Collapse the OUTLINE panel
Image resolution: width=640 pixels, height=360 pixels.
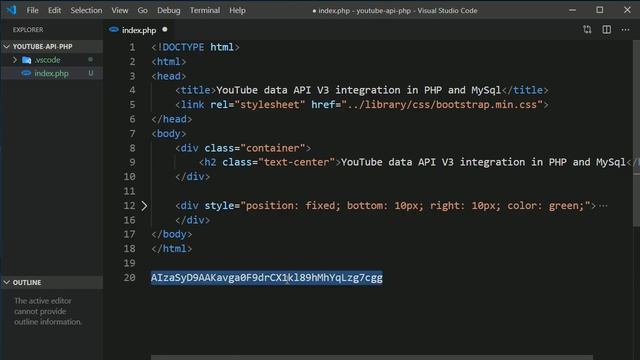point(51,282)
